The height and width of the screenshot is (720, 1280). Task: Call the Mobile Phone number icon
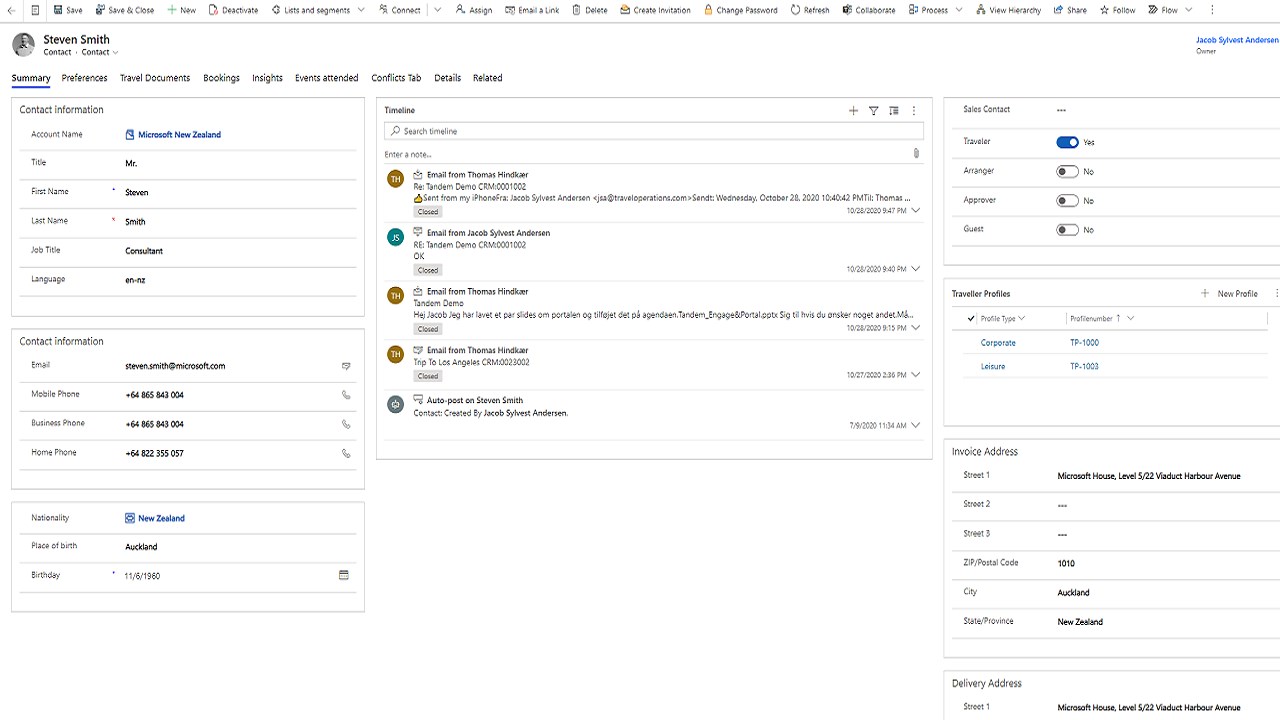click(x=346, y=395)
